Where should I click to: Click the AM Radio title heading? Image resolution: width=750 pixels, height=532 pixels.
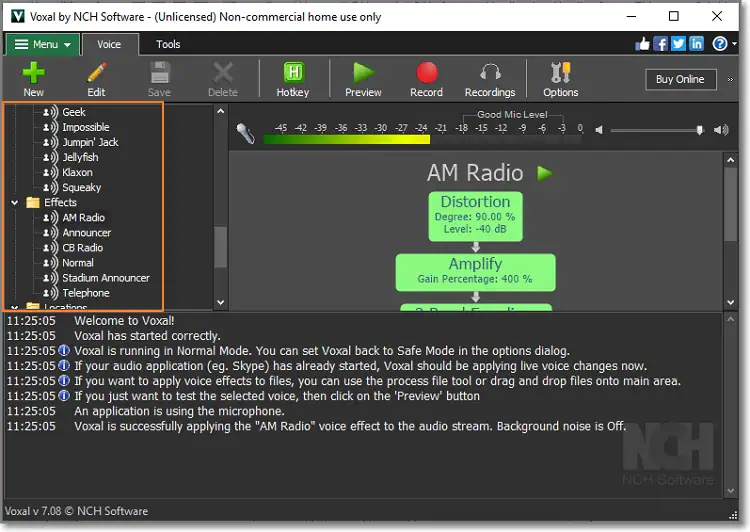coord(475,173)
